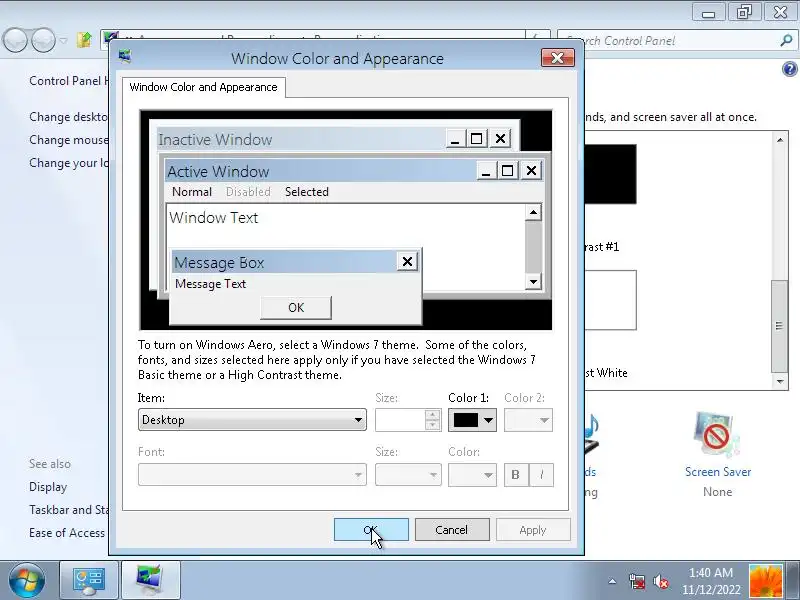Click the Control Panel Back button

(15, 40)
